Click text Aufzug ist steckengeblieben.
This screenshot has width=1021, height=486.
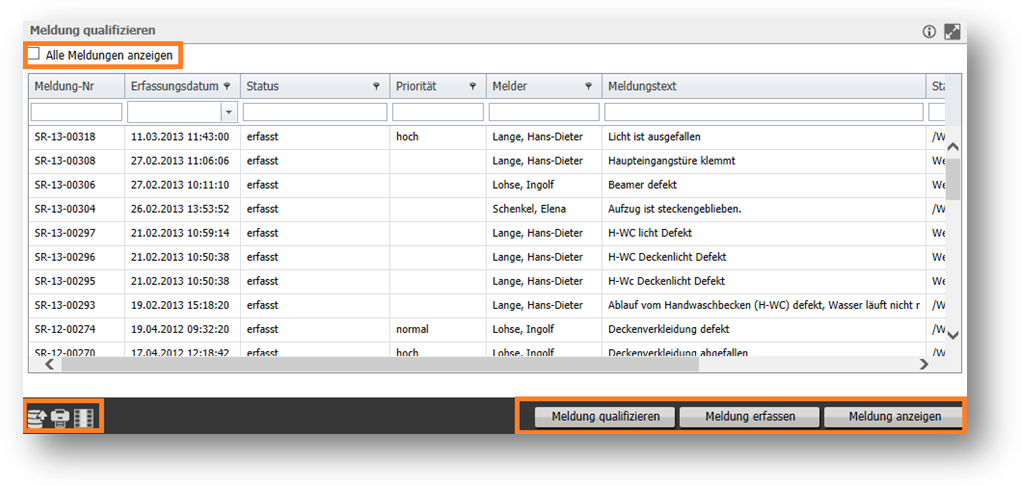point(674,209)
